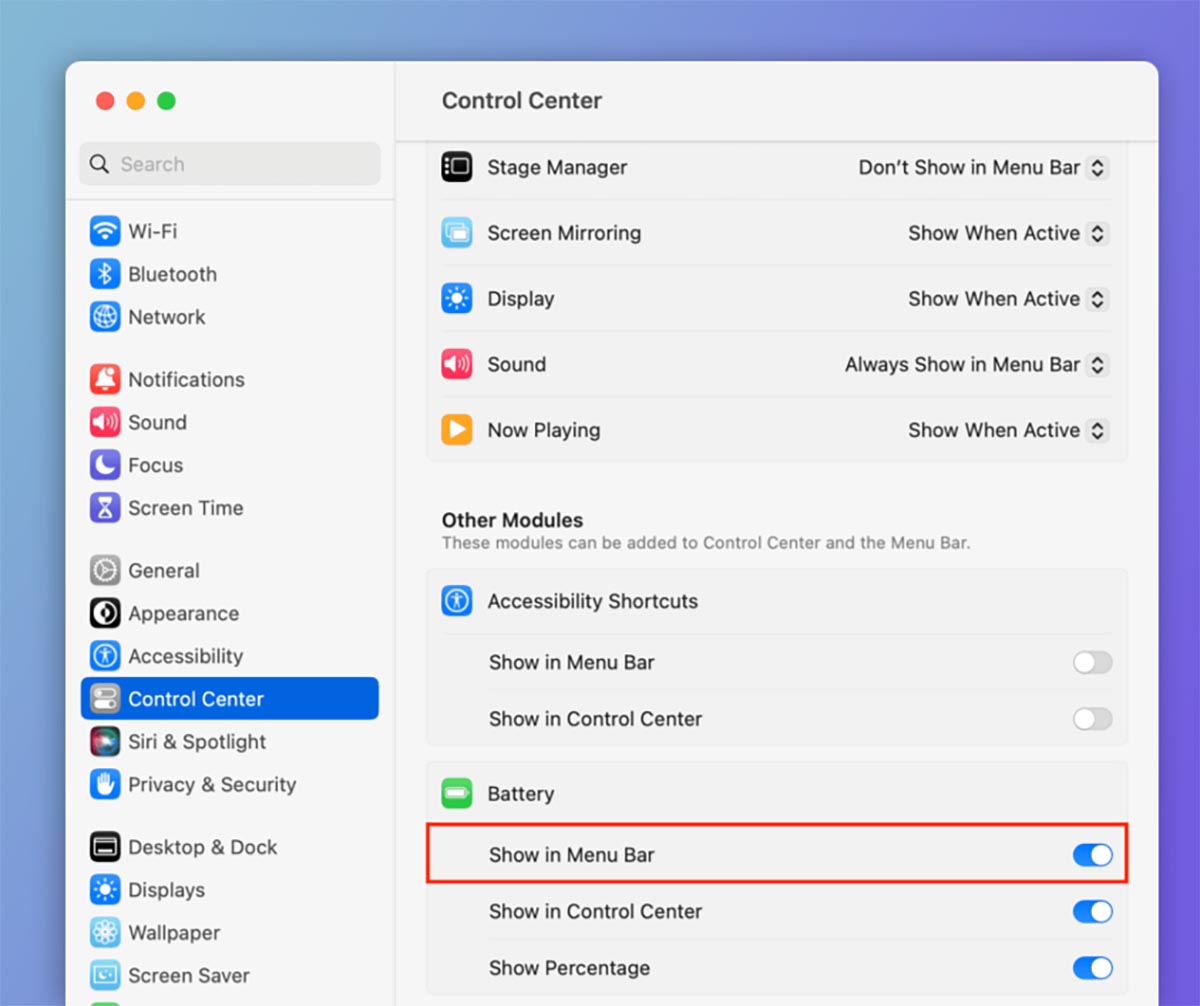
Task: Click the Accessibility Shortcuts module icon
Action: 457,601
